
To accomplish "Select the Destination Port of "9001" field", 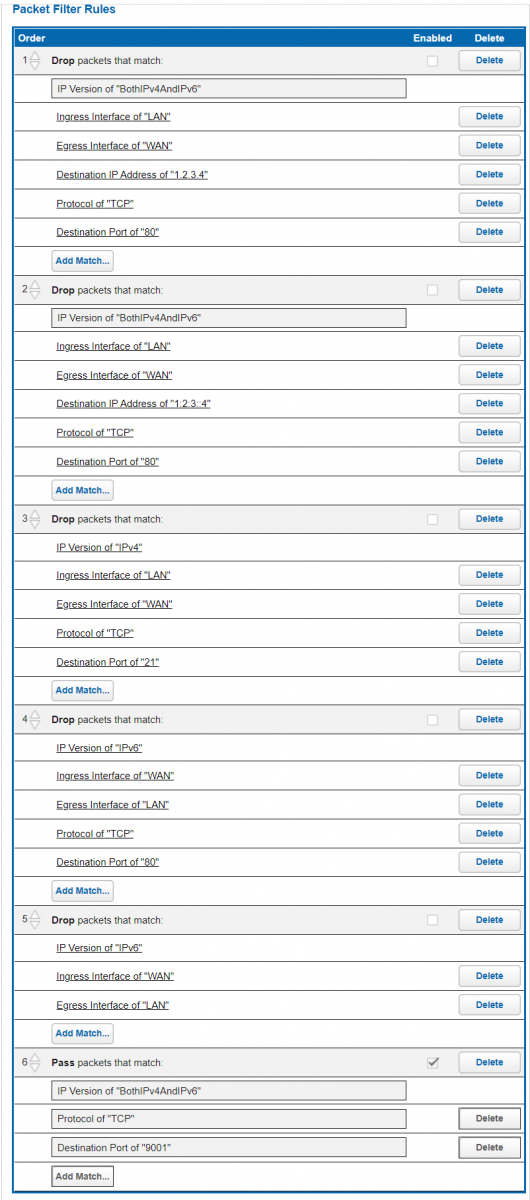I will [x=229, y=1147].
